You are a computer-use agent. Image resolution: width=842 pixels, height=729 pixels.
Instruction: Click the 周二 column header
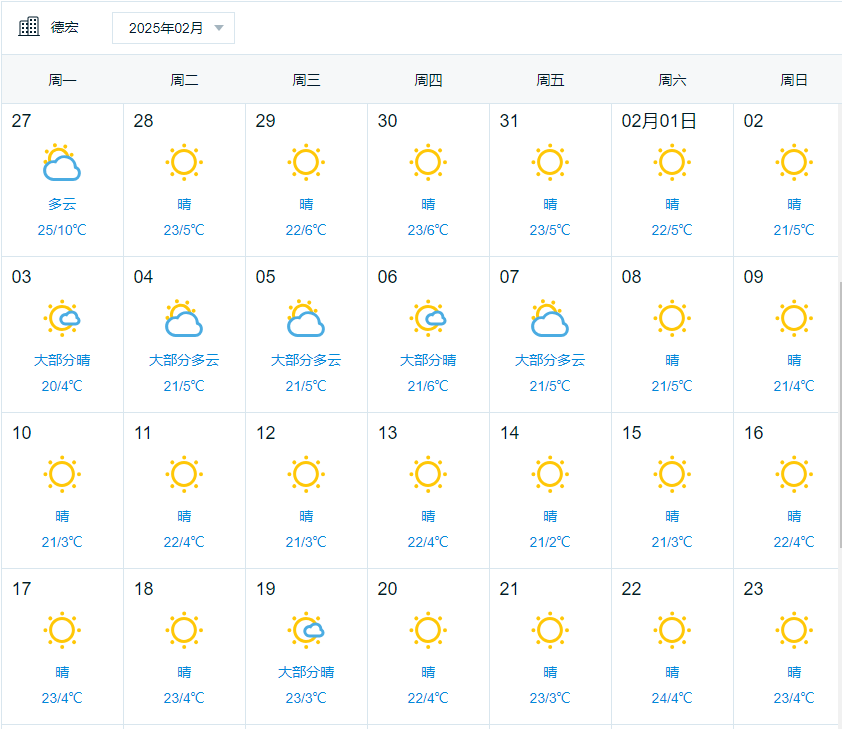(184, 80)
